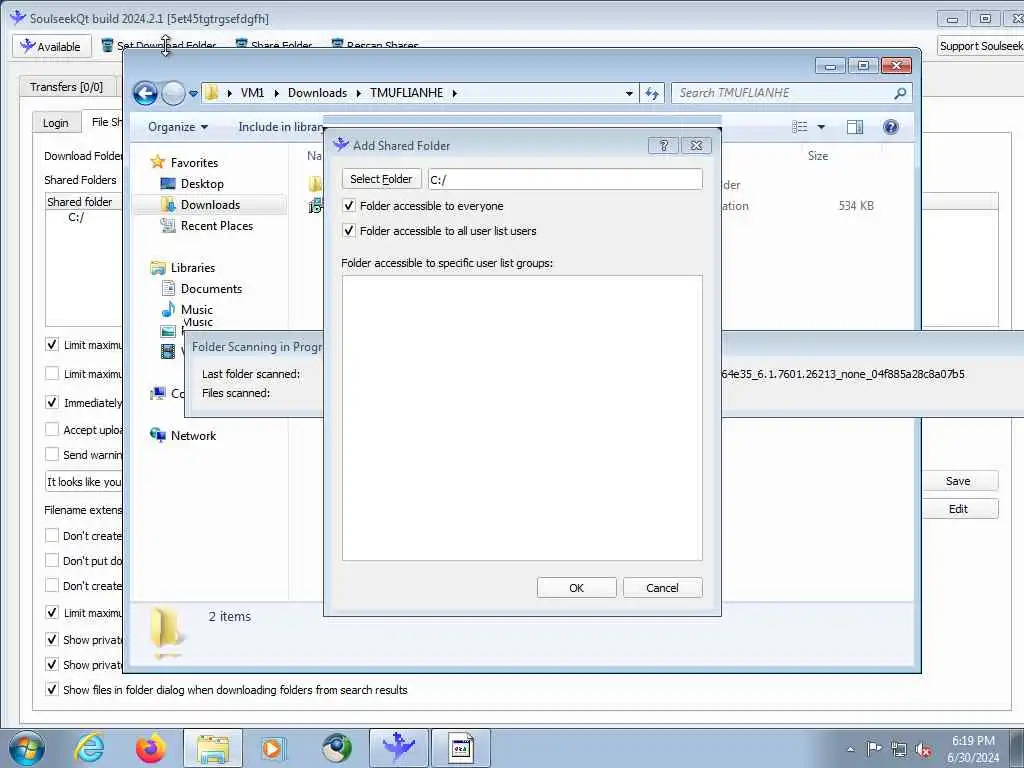Expand the breadcrumb arrow after TMUFLIANHE
Viewport: 1024px width, 768px height.
pos(455,93)
